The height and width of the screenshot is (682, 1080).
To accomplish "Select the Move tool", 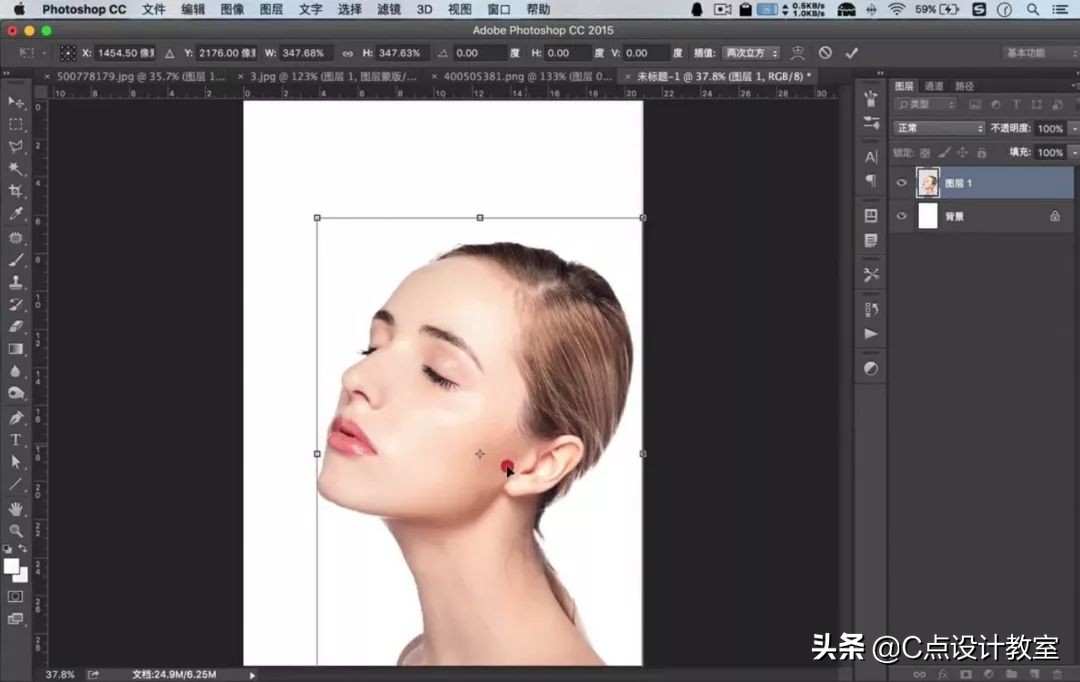I will pos(16,103).
